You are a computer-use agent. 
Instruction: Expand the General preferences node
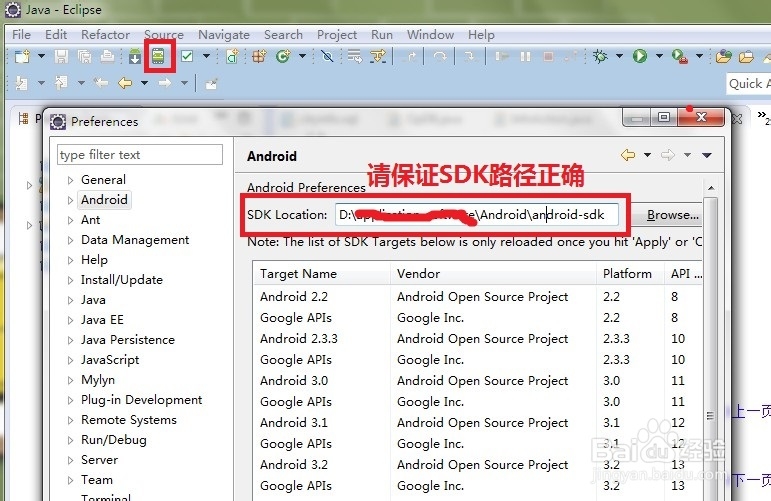point(70,180)
